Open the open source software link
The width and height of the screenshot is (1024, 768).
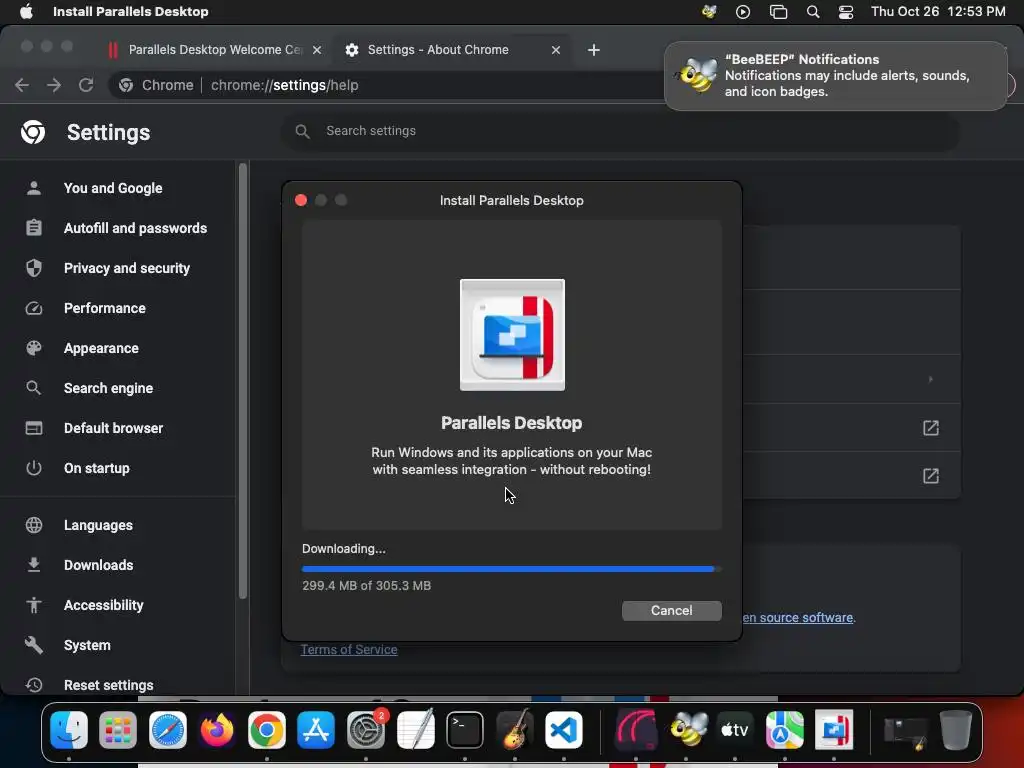point(798,618)
